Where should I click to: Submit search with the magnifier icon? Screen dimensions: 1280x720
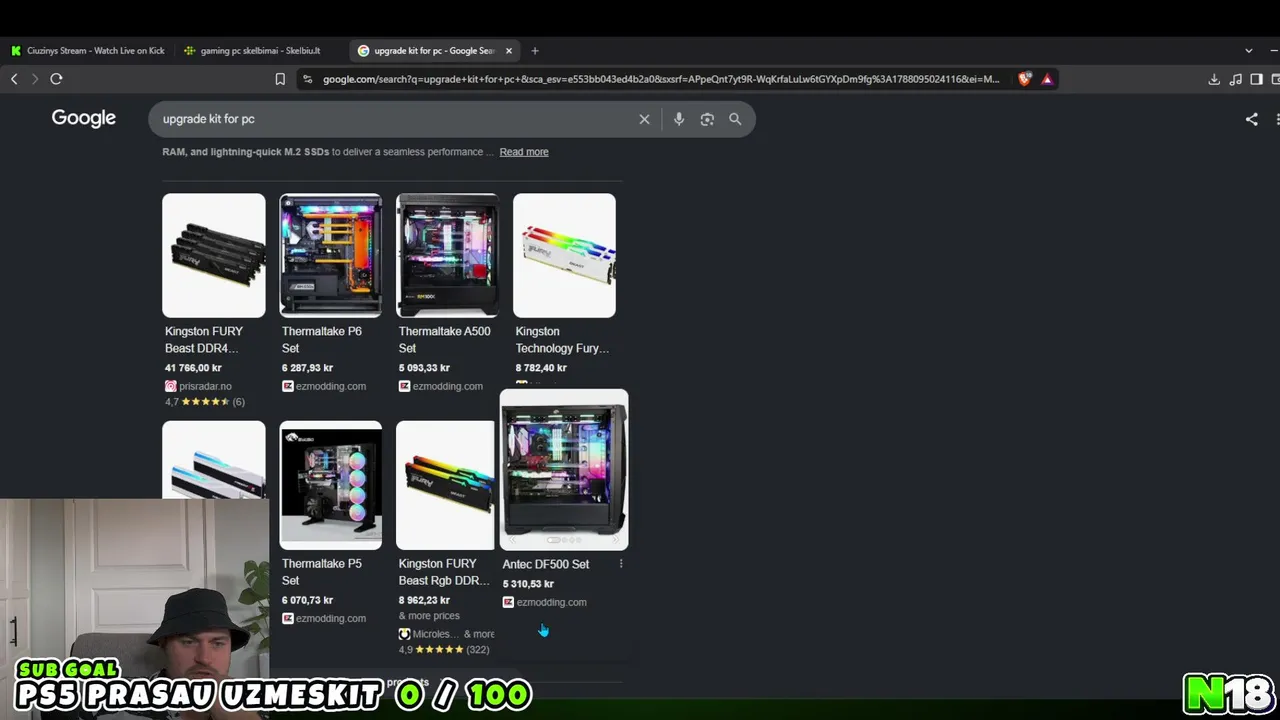click(x=735, y=119)
